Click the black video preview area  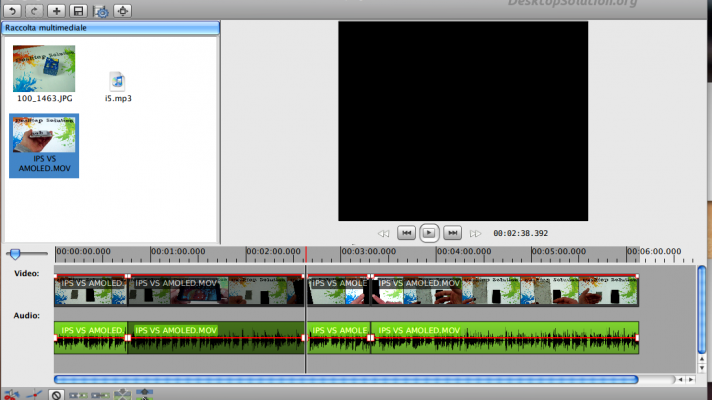coord(463,121)
